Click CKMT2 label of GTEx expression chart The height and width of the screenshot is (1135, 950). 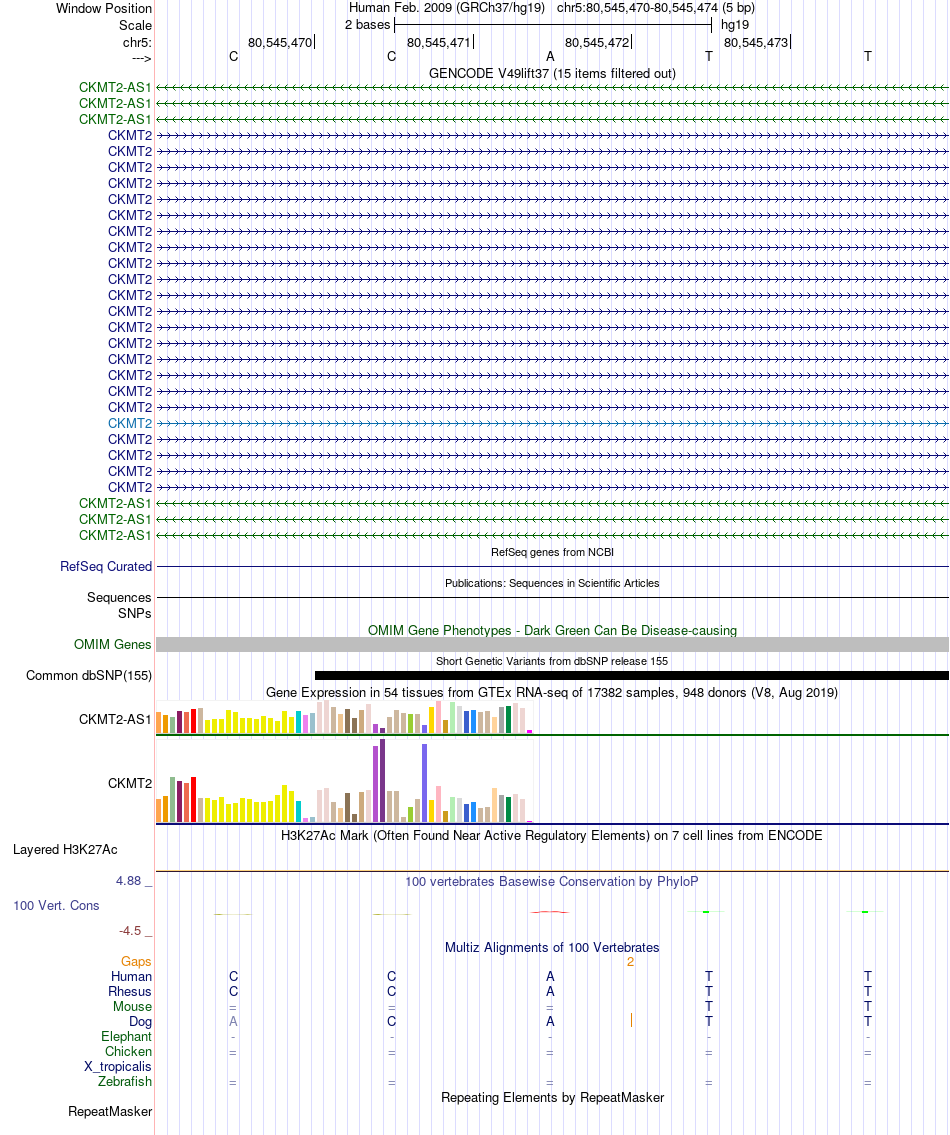[x=130, y=783]
